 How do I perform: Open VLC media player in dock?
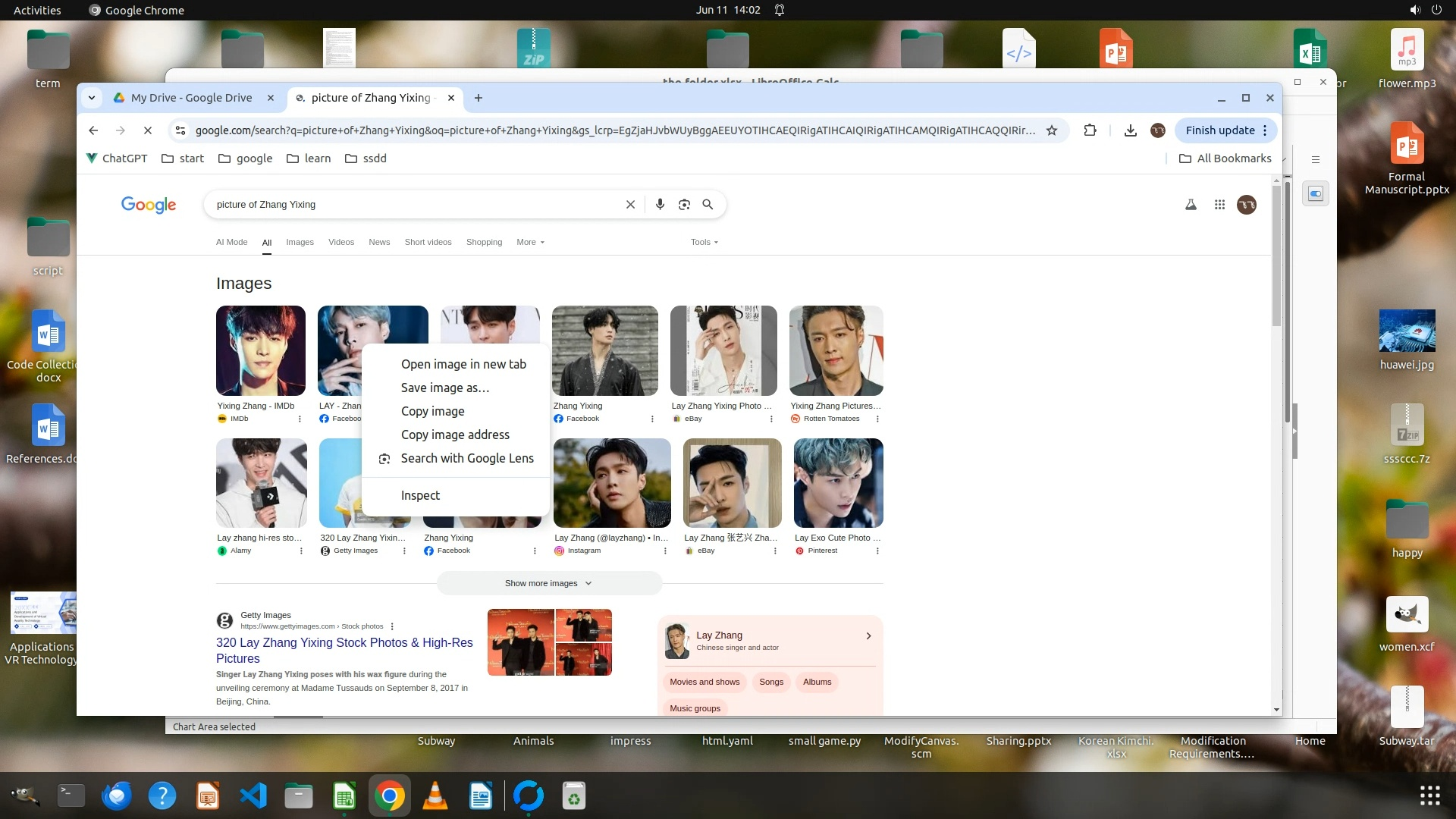[435, 796]
